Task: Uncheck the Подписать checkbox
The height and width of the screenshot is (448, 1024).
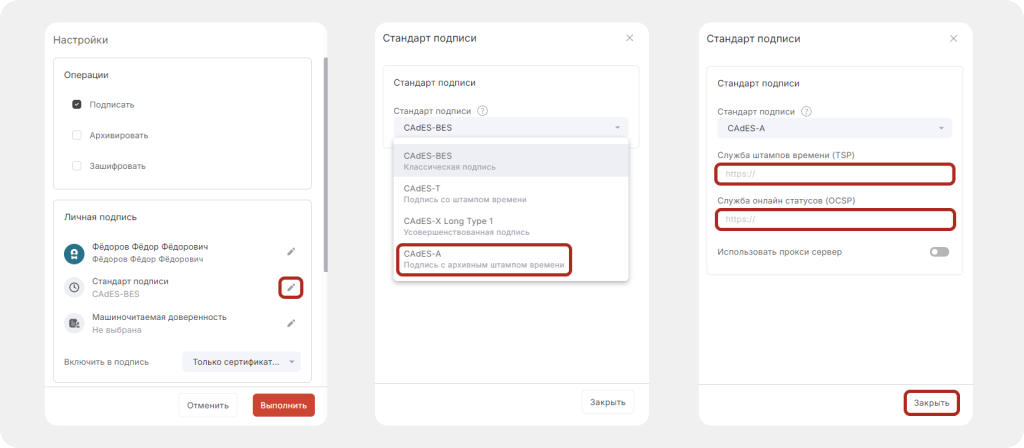Action: click(x=76, y=104)
